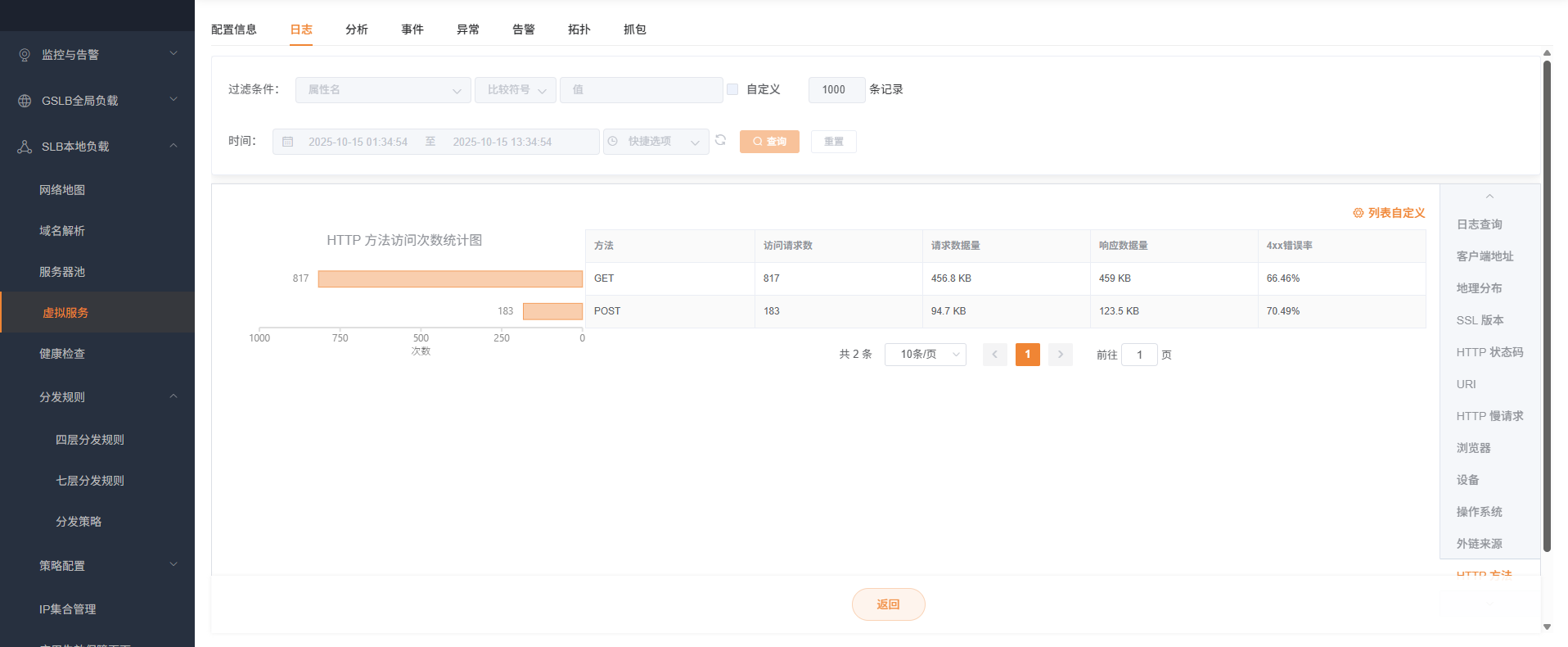Switch to the 分析 tab
1568x647 pixels.
[x=356, y=29]
